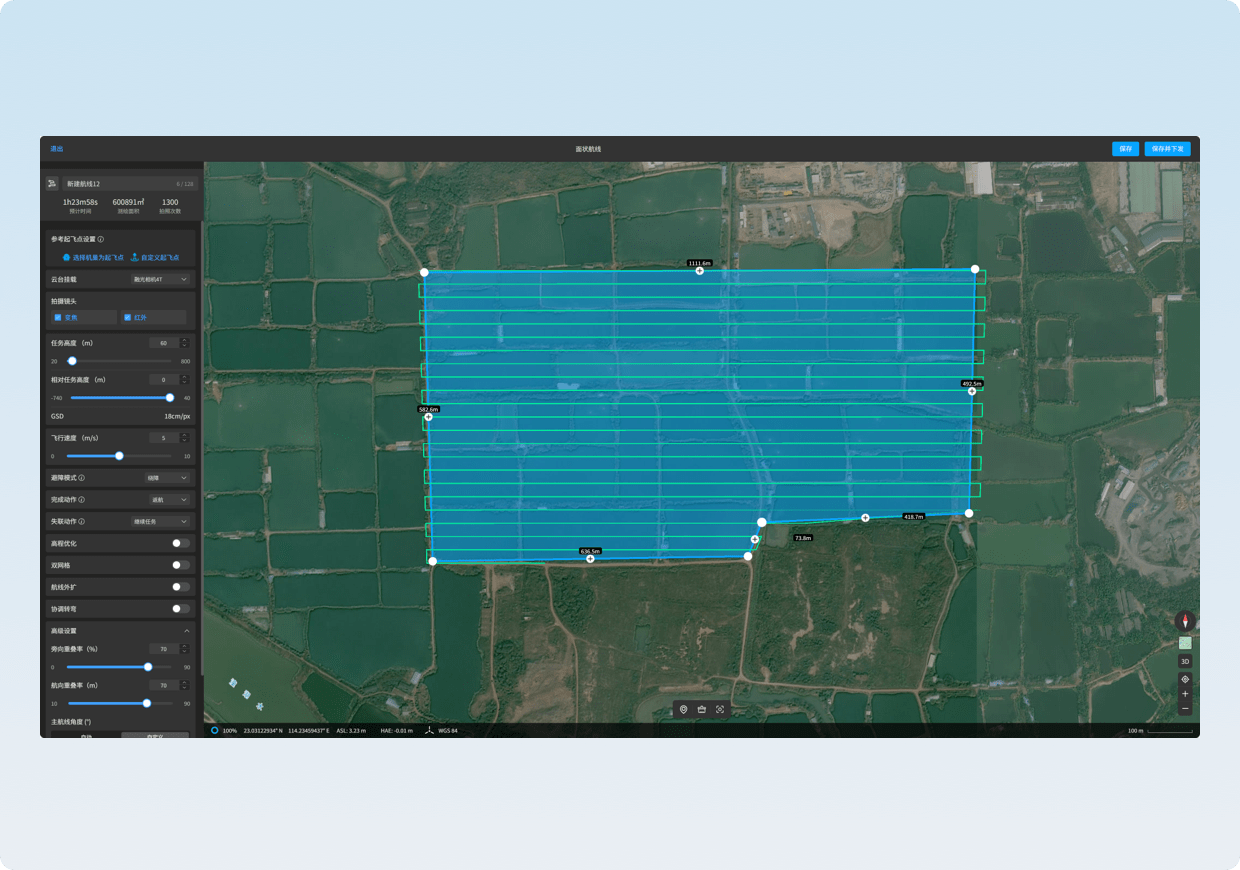
Task: Click the 旁向重叠率 slider handle
Action: (148, 667)
